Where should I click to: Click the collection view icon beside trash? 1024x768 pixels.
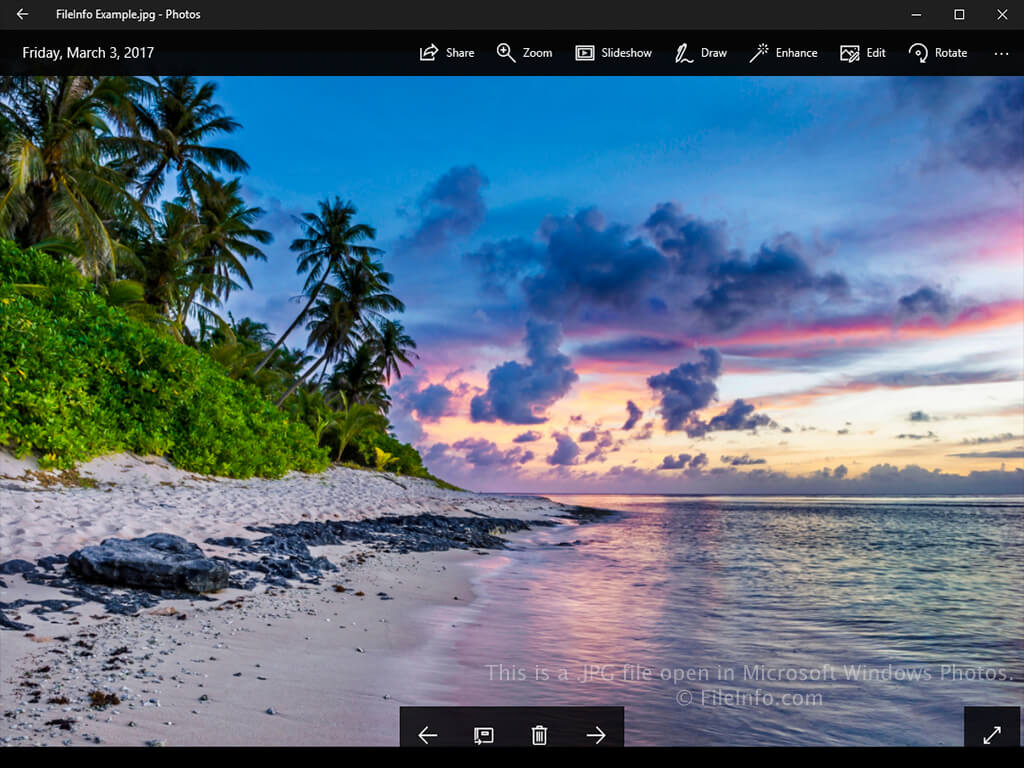483,735
